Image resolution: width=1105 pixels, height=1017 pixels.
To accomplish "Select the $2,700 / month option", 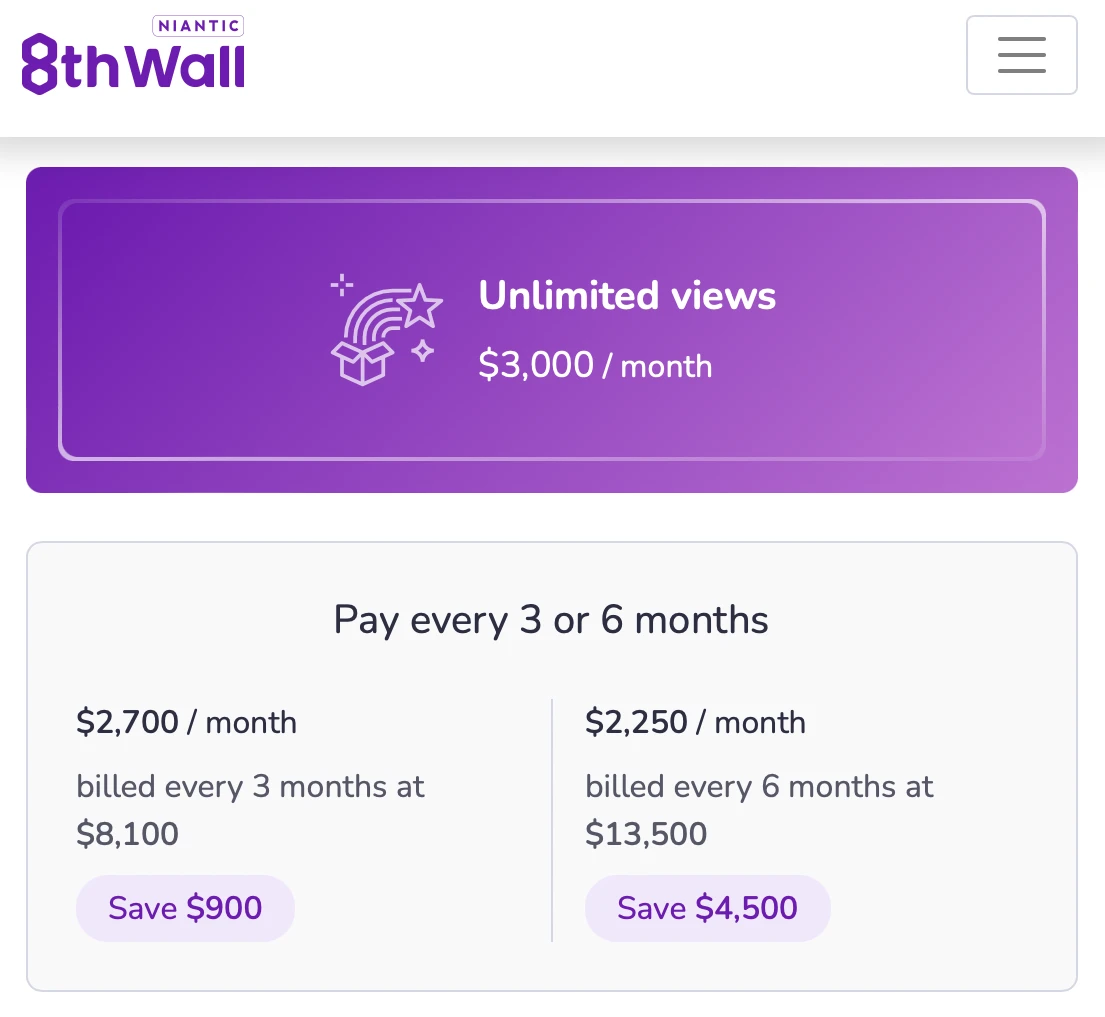I will [x=187, y=722].
